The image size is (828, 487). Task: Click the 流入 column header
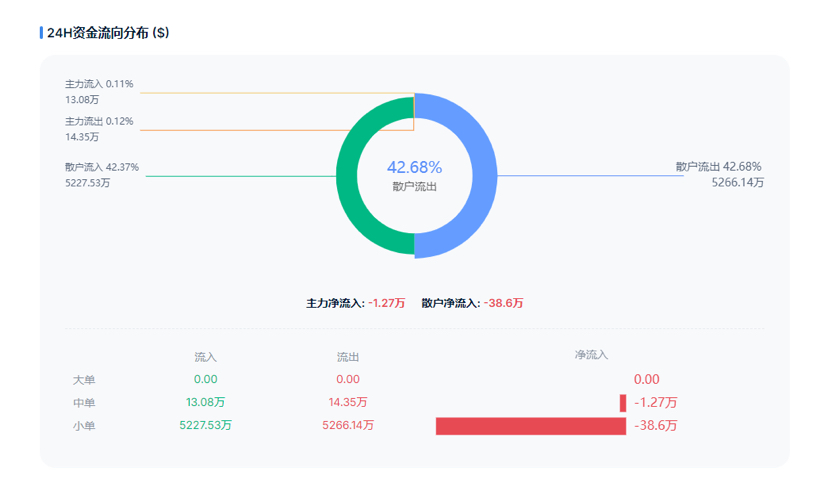[205, 356]
